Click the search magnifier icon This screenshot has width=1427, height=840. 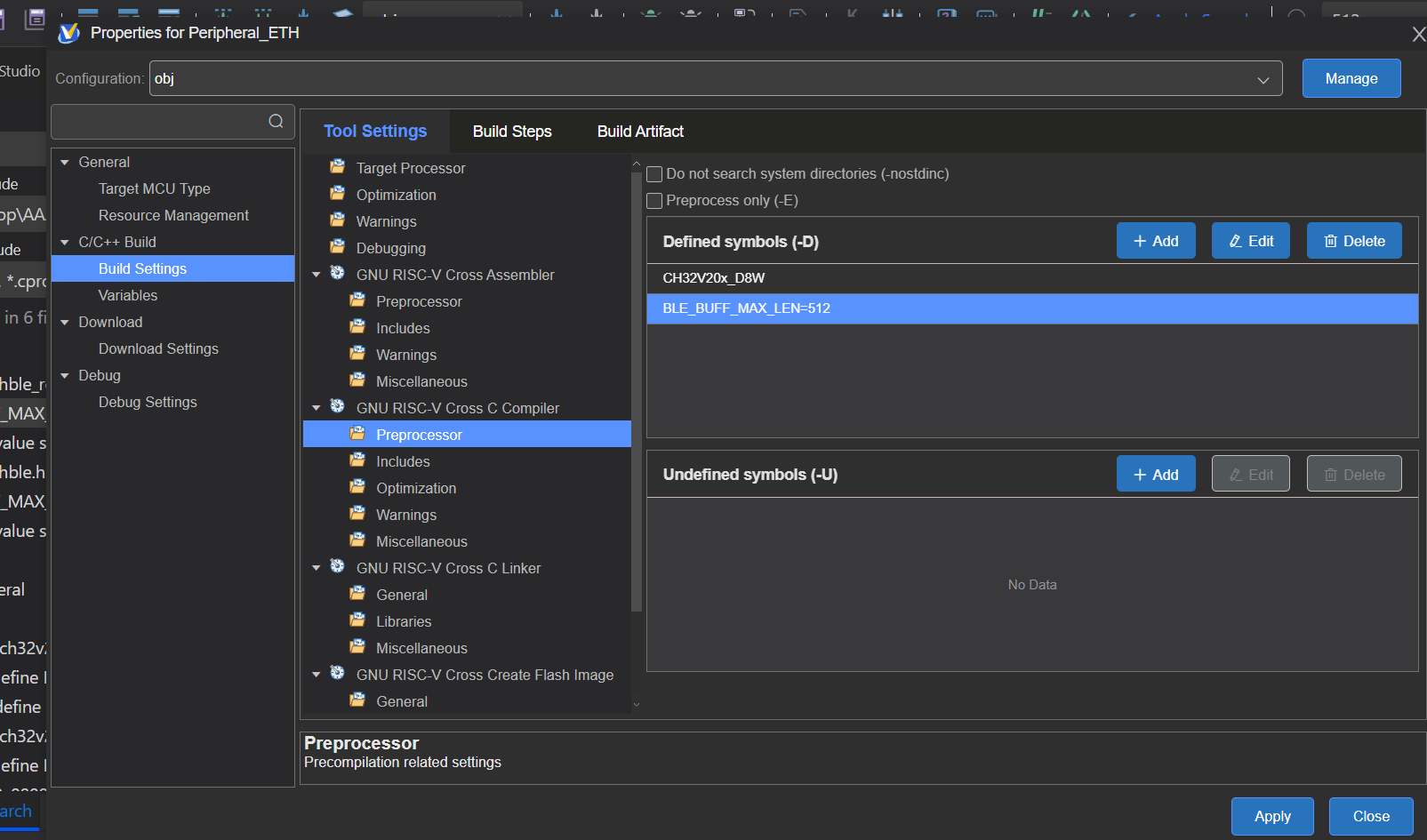click(x=277, y=121)
